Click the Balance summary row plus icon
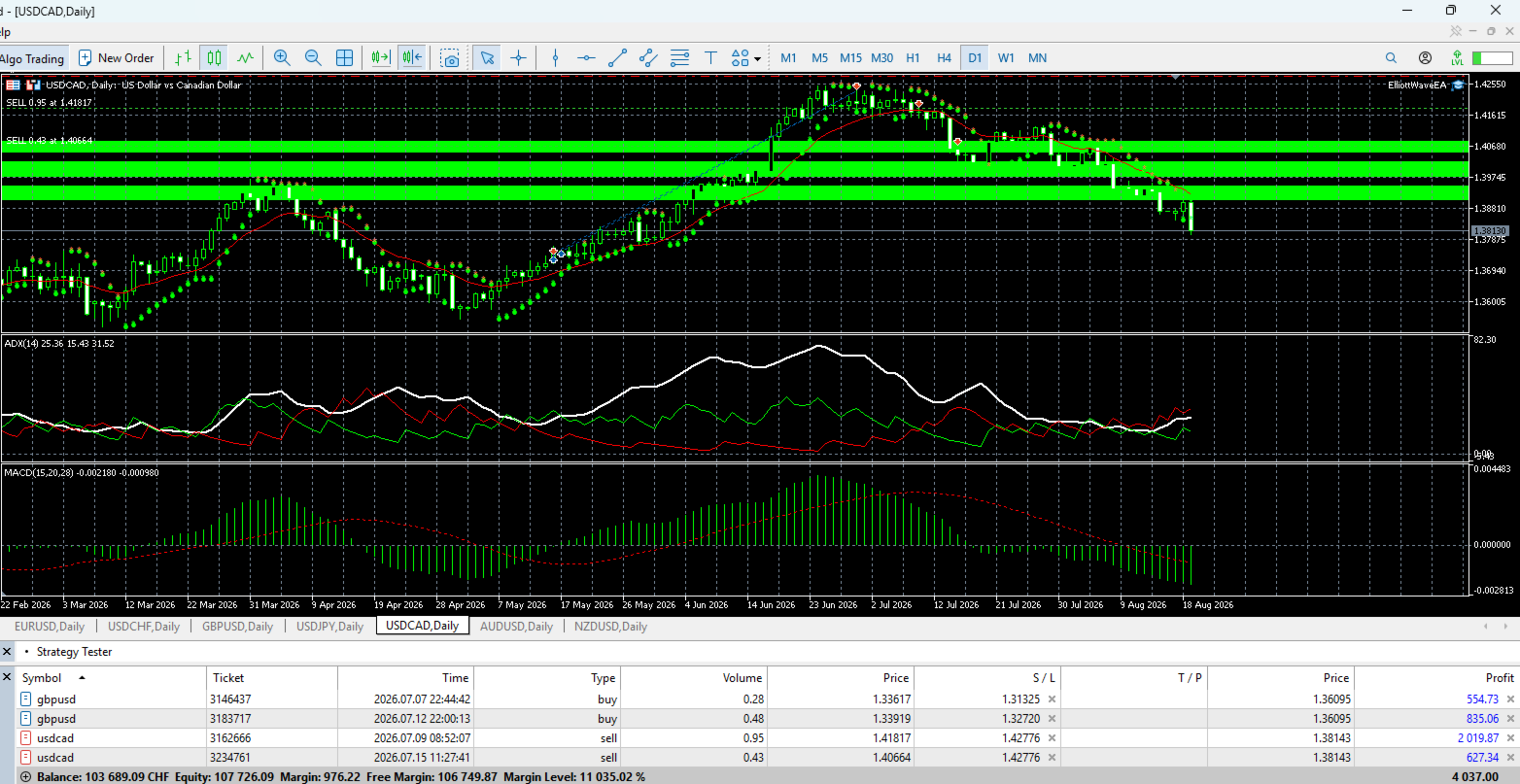This screenshot has width=1520, height=784. click(x=26, y=777)
